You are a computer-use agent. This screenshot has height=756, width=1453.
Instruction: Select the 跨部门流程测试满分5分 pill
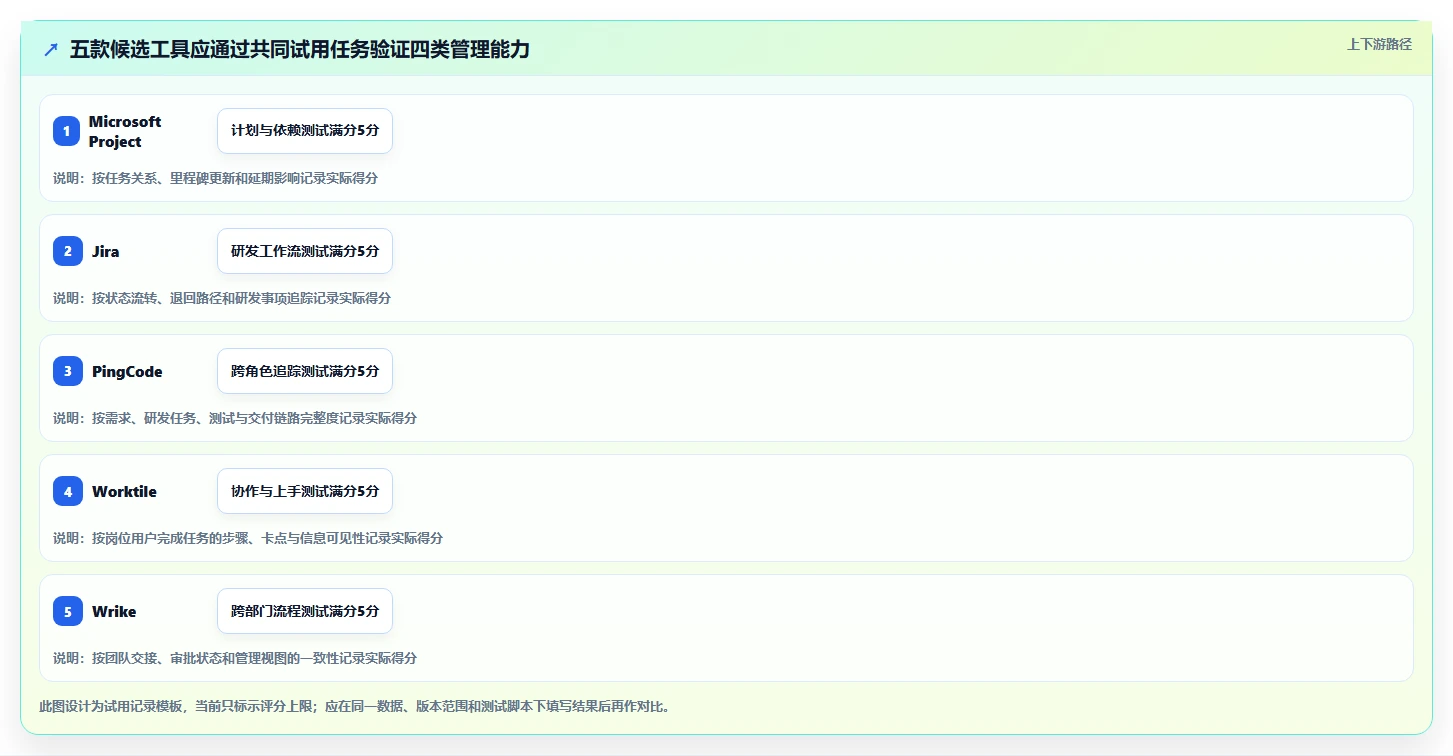(305, 611)
